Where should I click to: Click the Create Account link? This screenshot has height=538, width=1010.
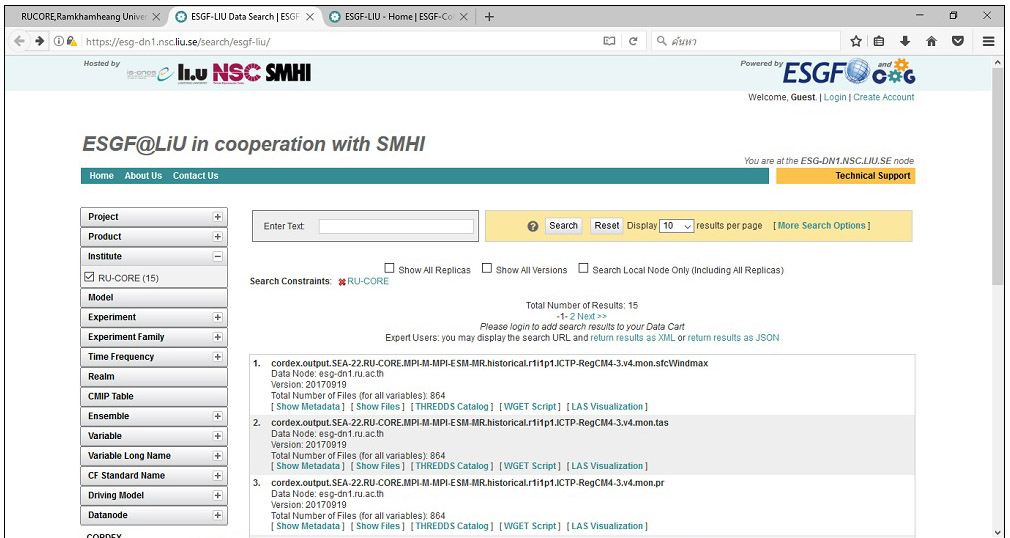pos(884,97)
